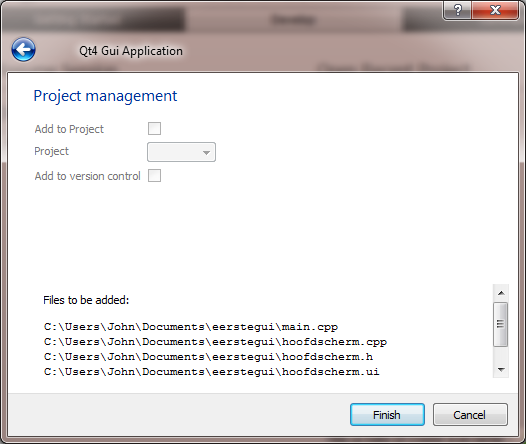Go back using the blue arrow button
Screen dimensions: 526x444
[23, 50]
